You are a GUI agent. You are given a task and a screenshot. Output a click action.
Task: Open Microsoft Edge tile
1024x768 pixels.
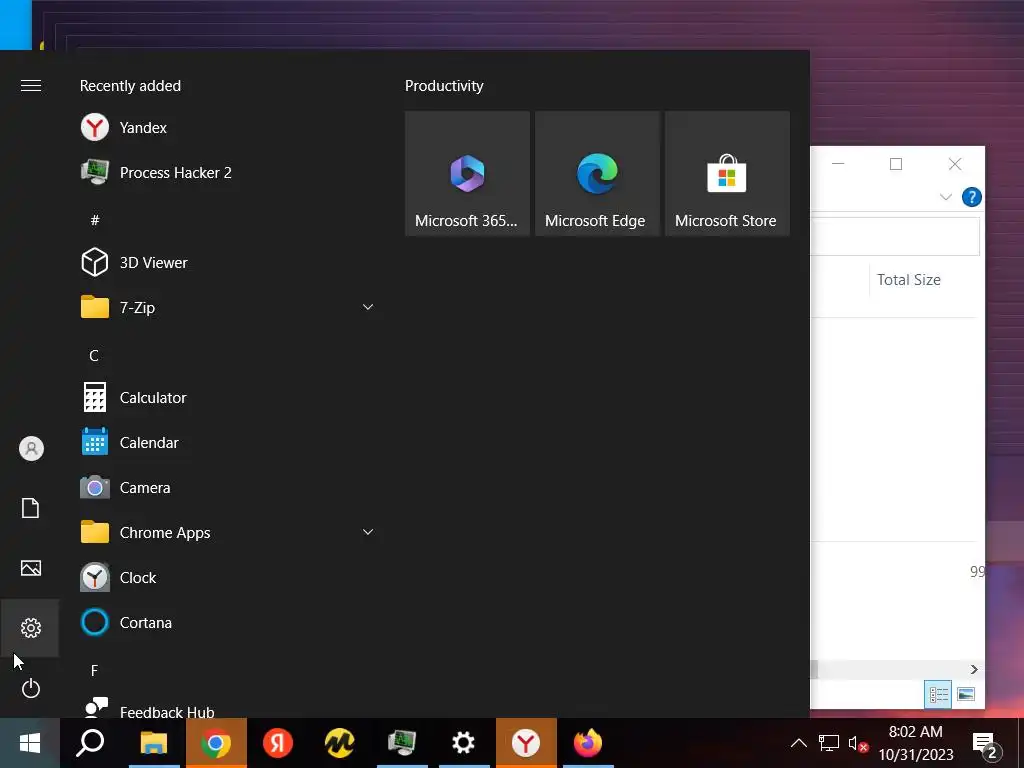(597, 174)
